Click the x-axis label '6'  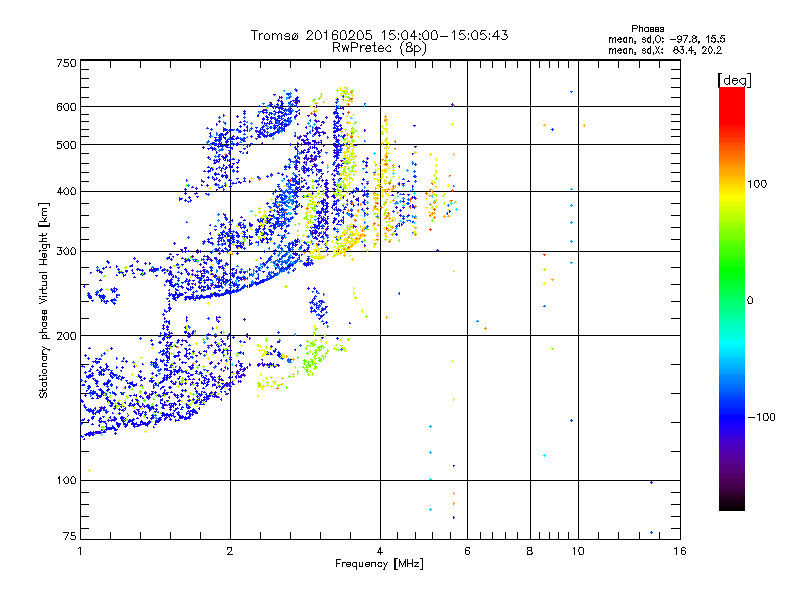point(467,551)
